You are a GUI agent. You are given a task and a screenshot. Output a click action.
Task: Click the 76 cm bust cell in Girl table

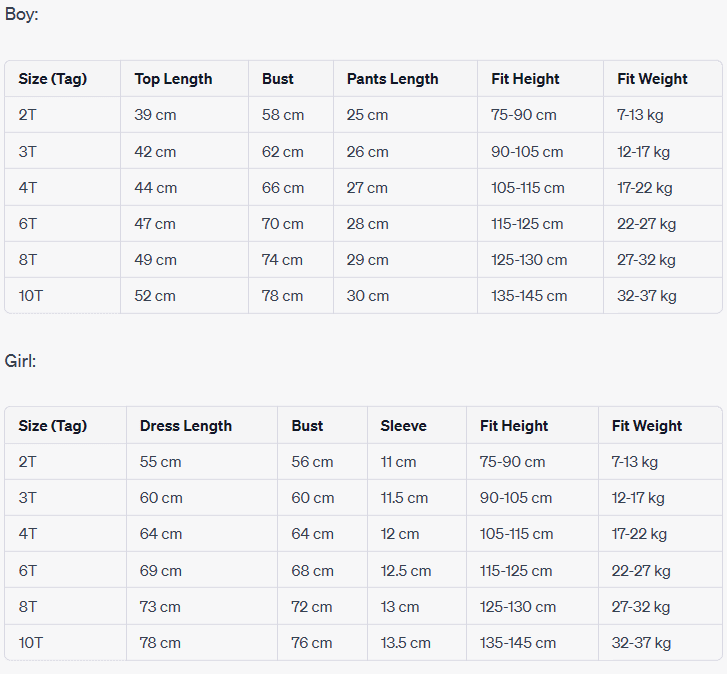click(313, 643)
